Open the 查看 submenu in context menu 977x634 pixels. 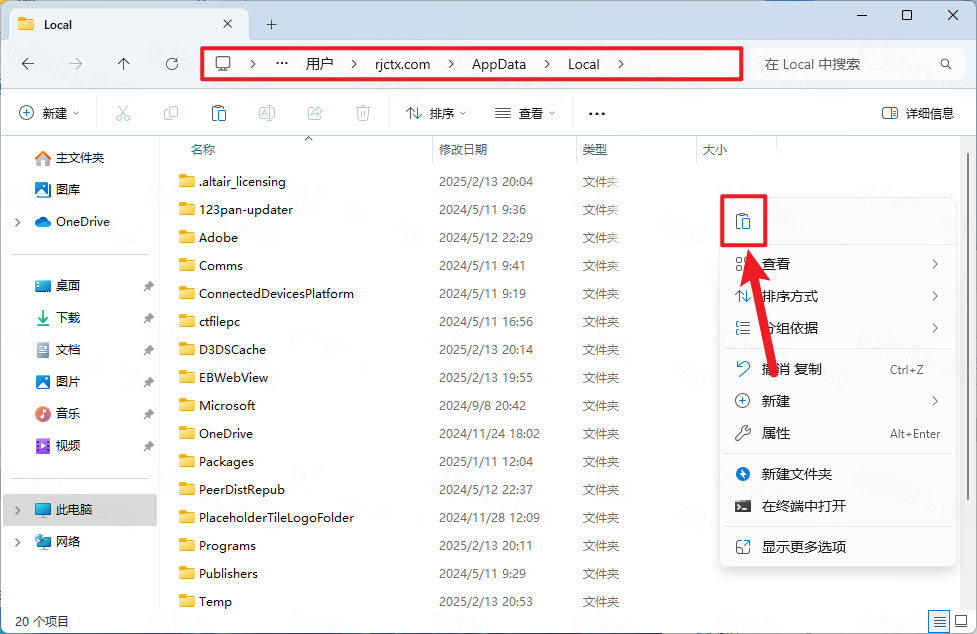837,264
